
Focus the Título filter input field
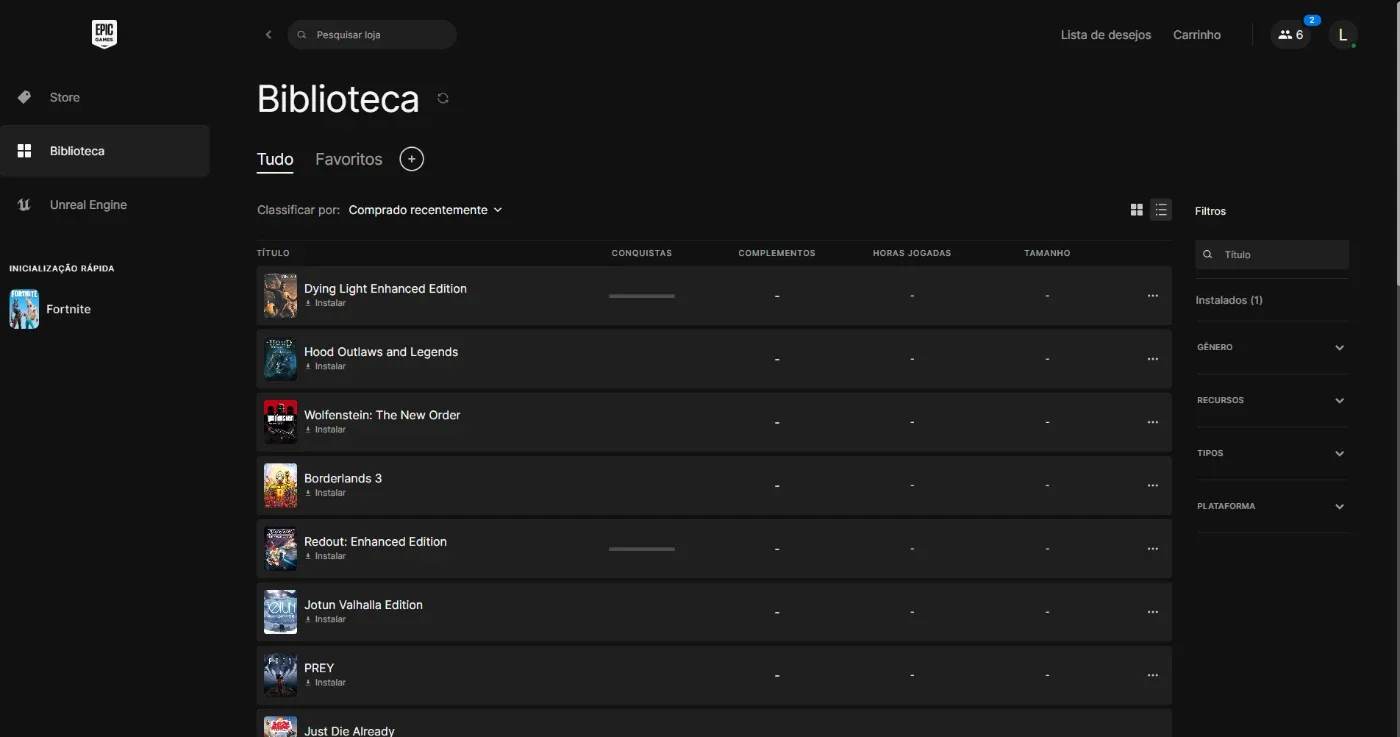coord(1272,255)
